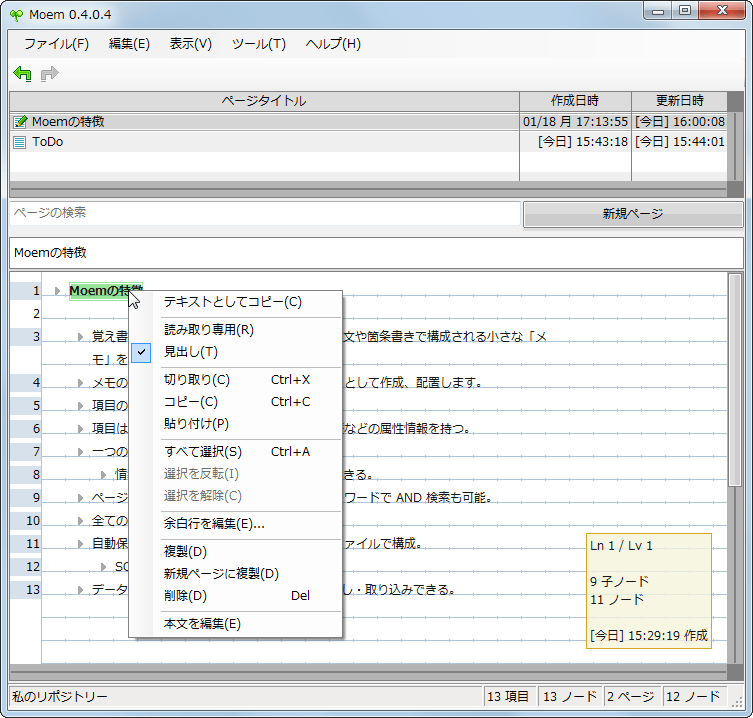
Task: Click 13 項目 in status bar
Action: click(508, 697)
